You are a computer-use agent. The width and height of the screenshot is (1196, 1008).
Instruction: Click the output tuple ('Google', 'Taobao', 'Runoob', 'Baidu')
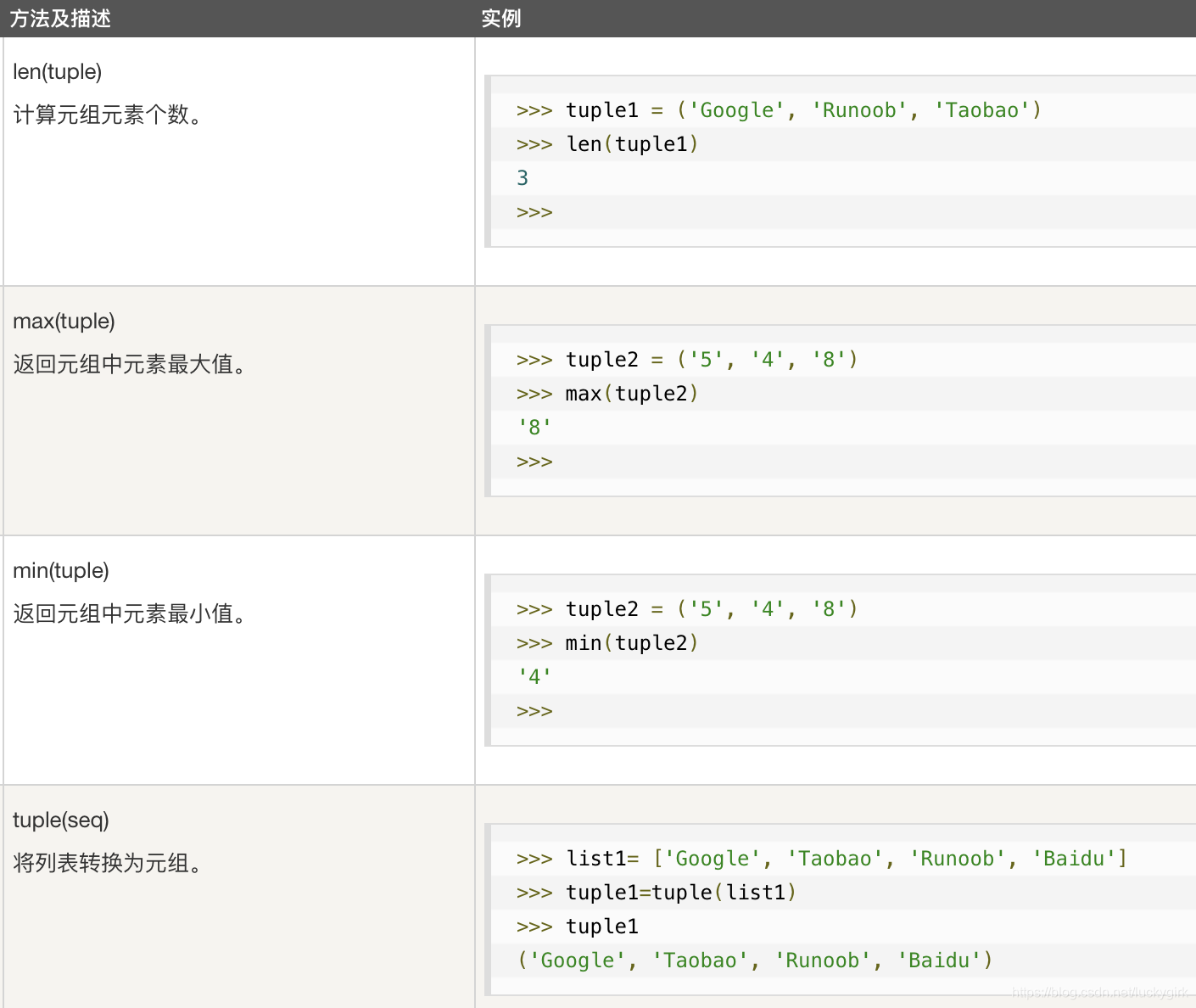pyautogui.click(x=755, y=960)
